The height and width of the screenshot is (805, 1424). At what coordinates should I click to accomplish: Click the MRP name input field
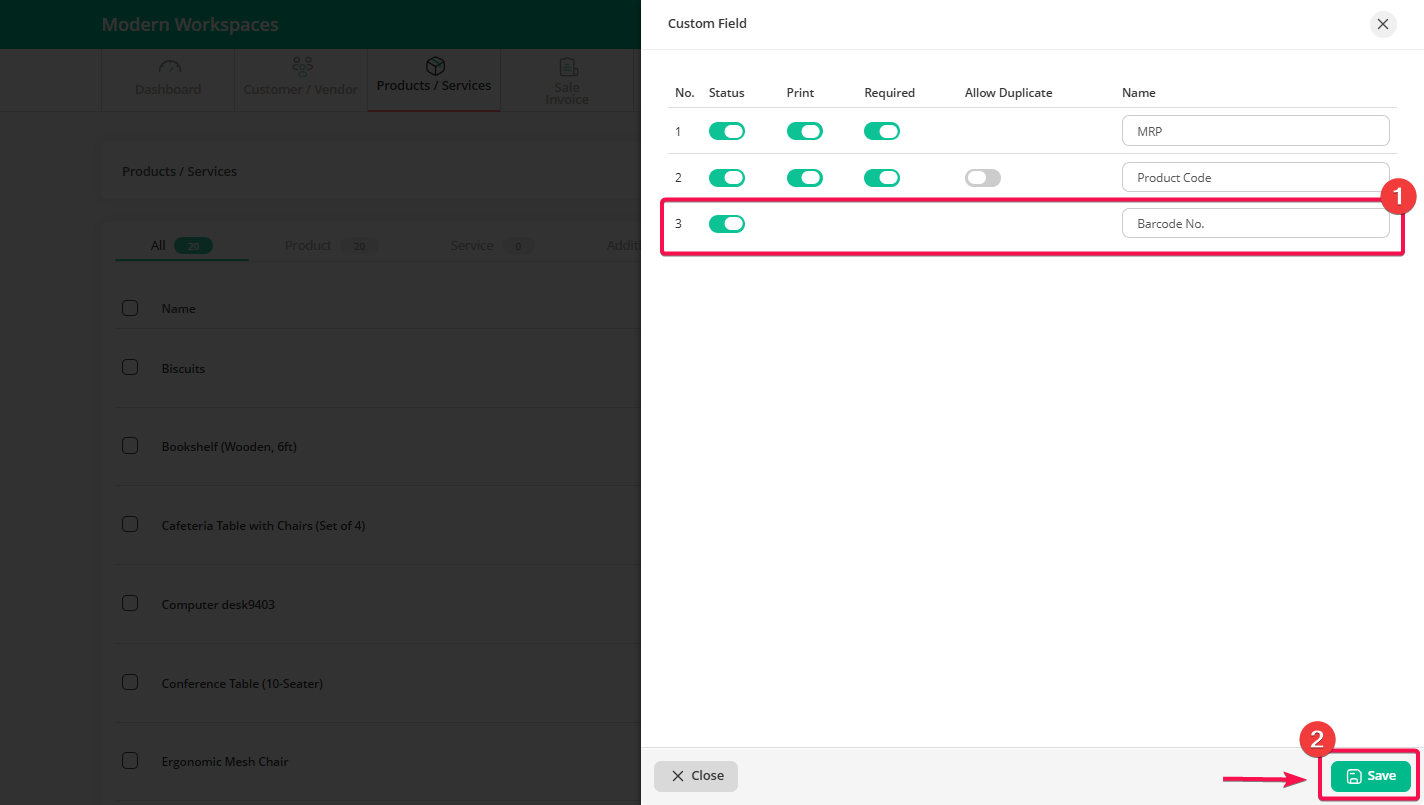click(1255, 131)
